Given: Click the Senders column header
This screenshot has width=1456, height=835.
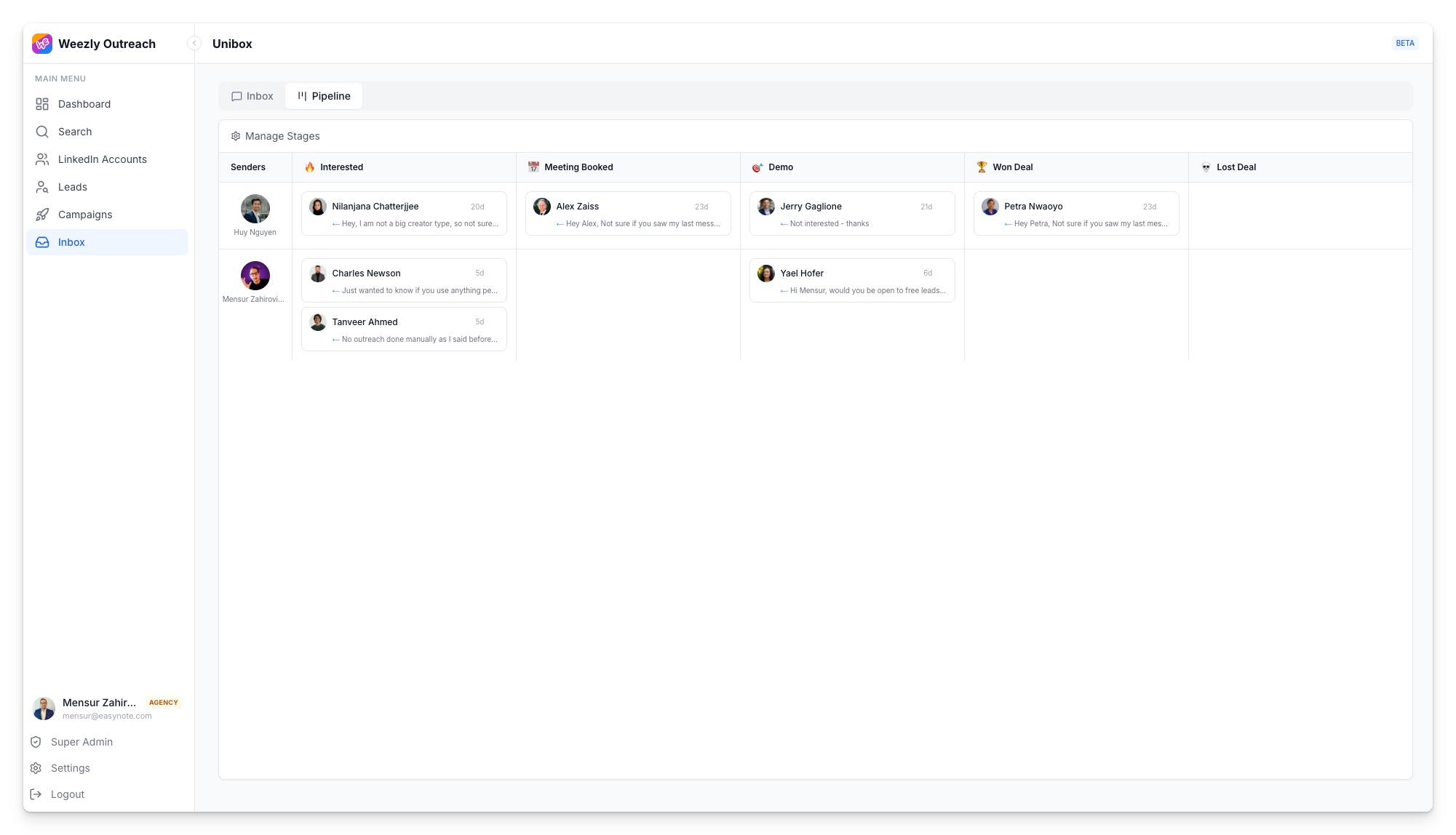Looking at the screenshot, I should pos(248,167).
